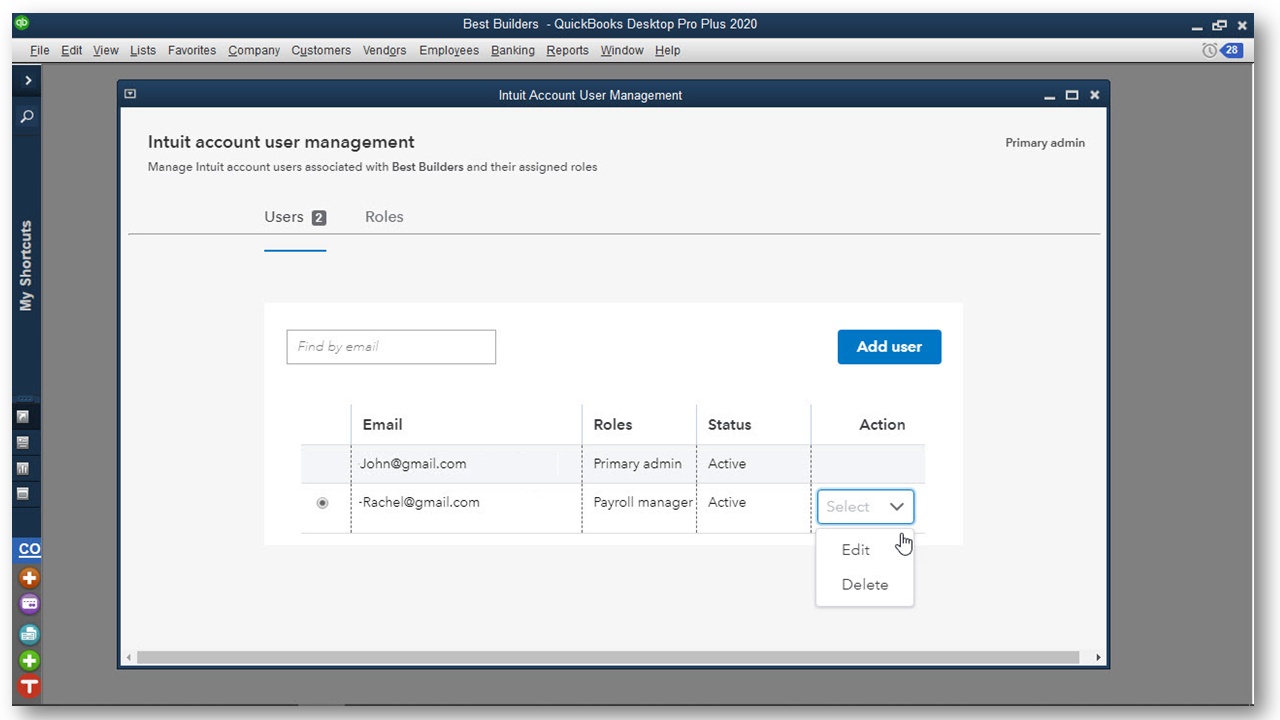Screen dimensions: 1280x720
Task: Click the reminders count badge 28
Action: (x=1232, y=50)
